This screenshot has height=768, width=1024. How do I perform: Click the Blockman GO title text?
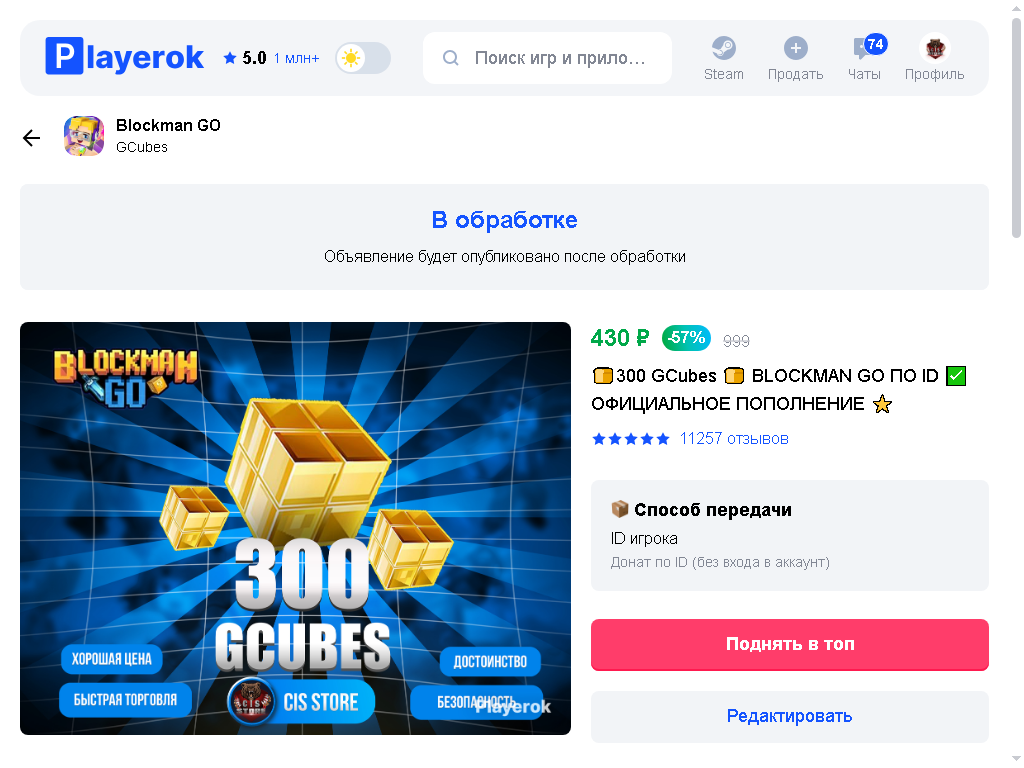coord(168,125)
